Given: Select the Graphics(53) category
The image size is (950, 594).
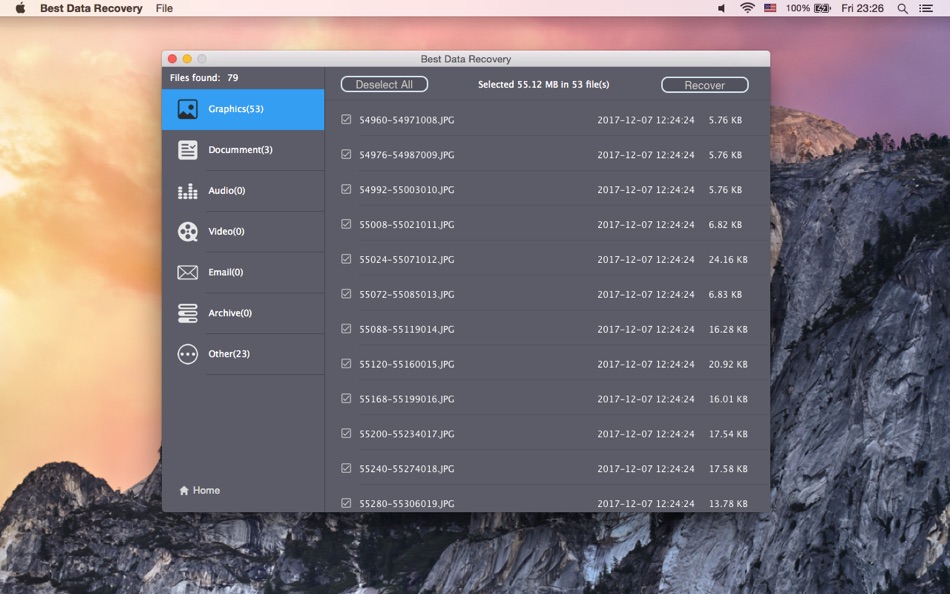Looking at the screenshot, I should (243, 109).
